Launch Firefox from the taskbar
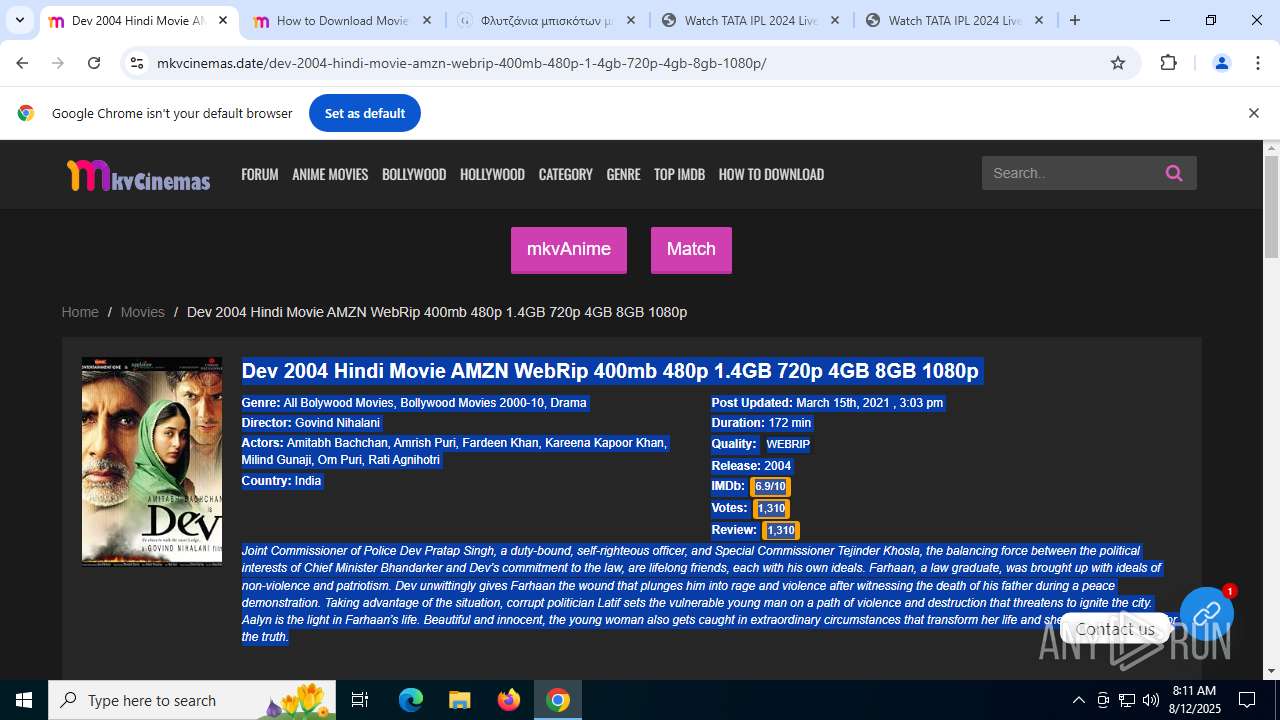This screenshot has height=720, width=1280. (x=509, y=700)
